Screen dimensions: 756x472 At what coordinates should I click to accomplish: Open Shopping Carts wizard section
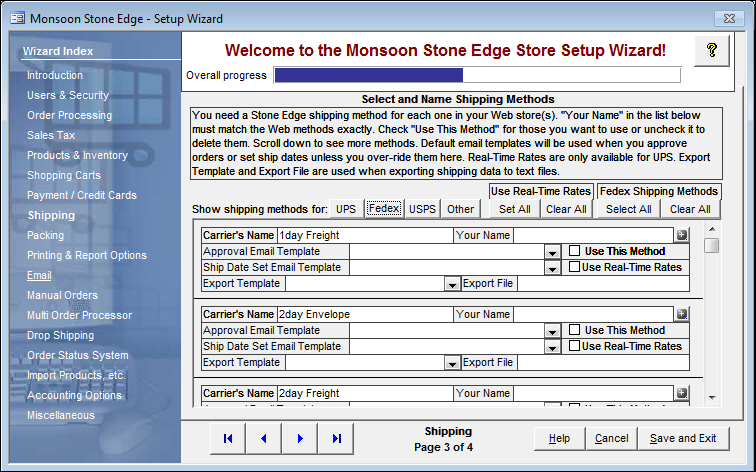[x=64, y=175]
